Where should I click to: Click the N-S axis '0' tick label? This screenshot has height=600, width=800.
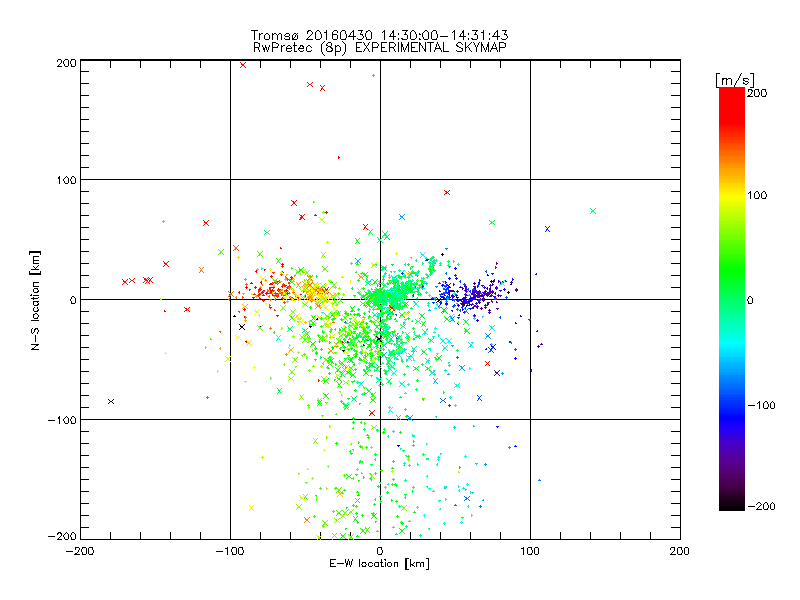click(x=73, y=300)
